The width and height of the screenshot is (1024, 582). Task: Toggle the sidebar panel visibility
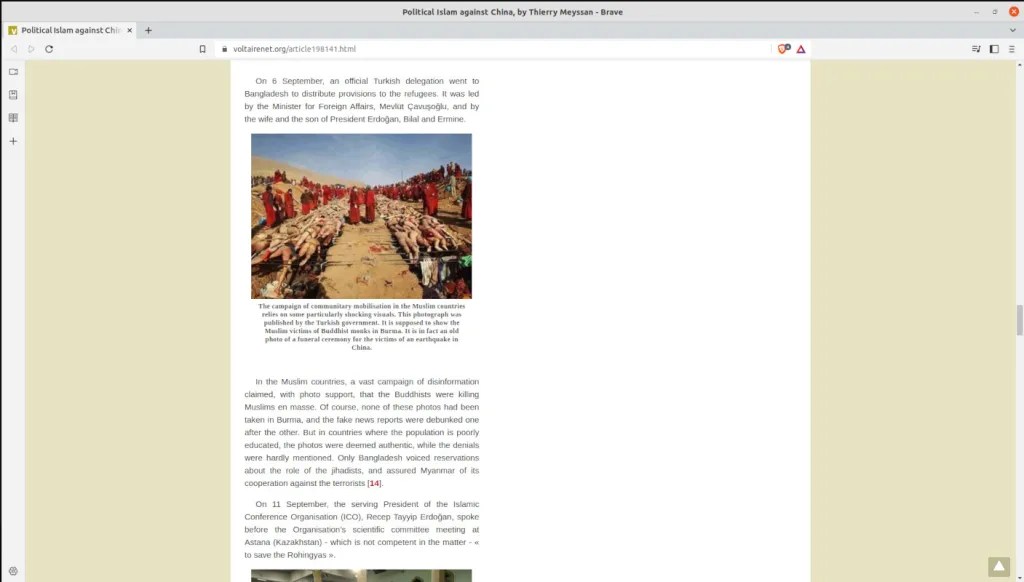click(x=994, y=48)
